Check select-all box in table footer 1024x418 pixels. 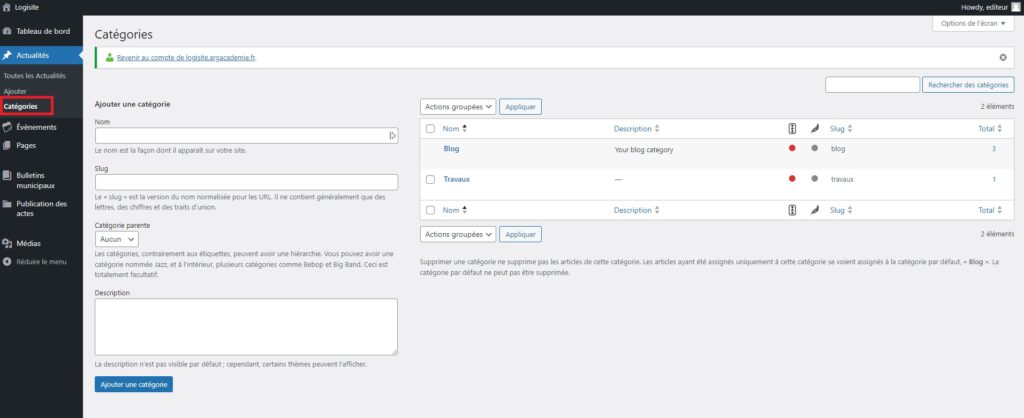click(430, 210)
